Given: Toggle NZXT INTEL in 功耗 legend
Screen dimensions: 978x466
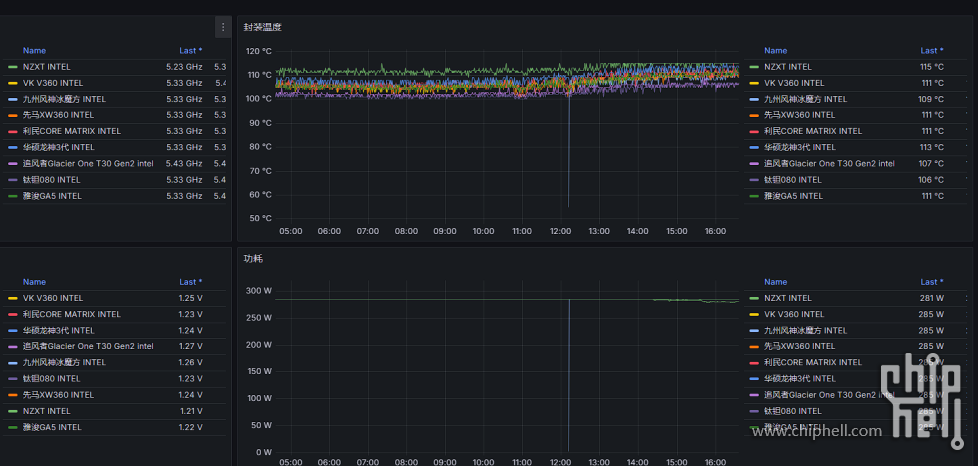Looking at the screenshot, I should point(788,298).
